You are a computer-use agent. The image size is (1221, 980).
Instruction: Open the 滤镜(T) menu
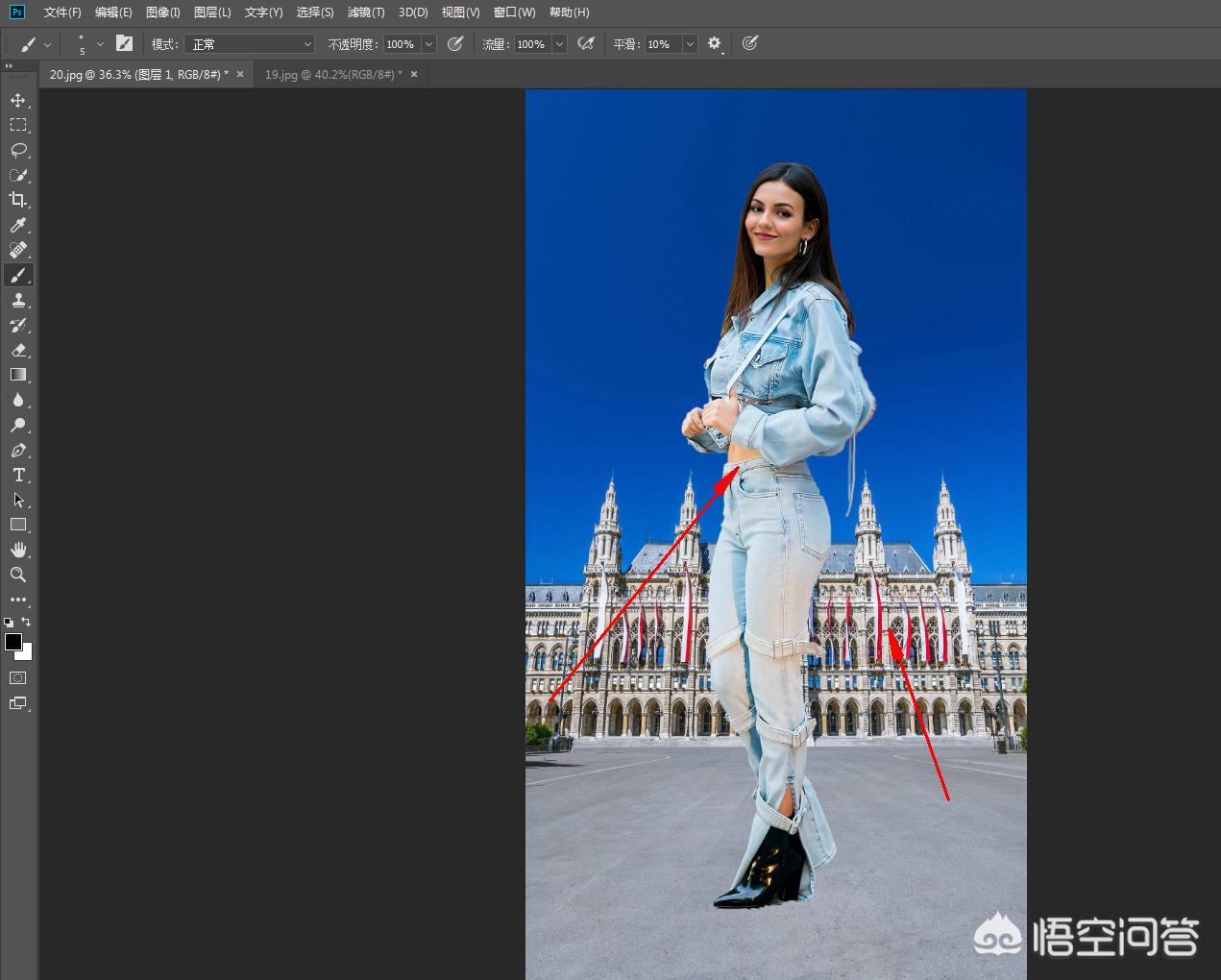point(366,12)
